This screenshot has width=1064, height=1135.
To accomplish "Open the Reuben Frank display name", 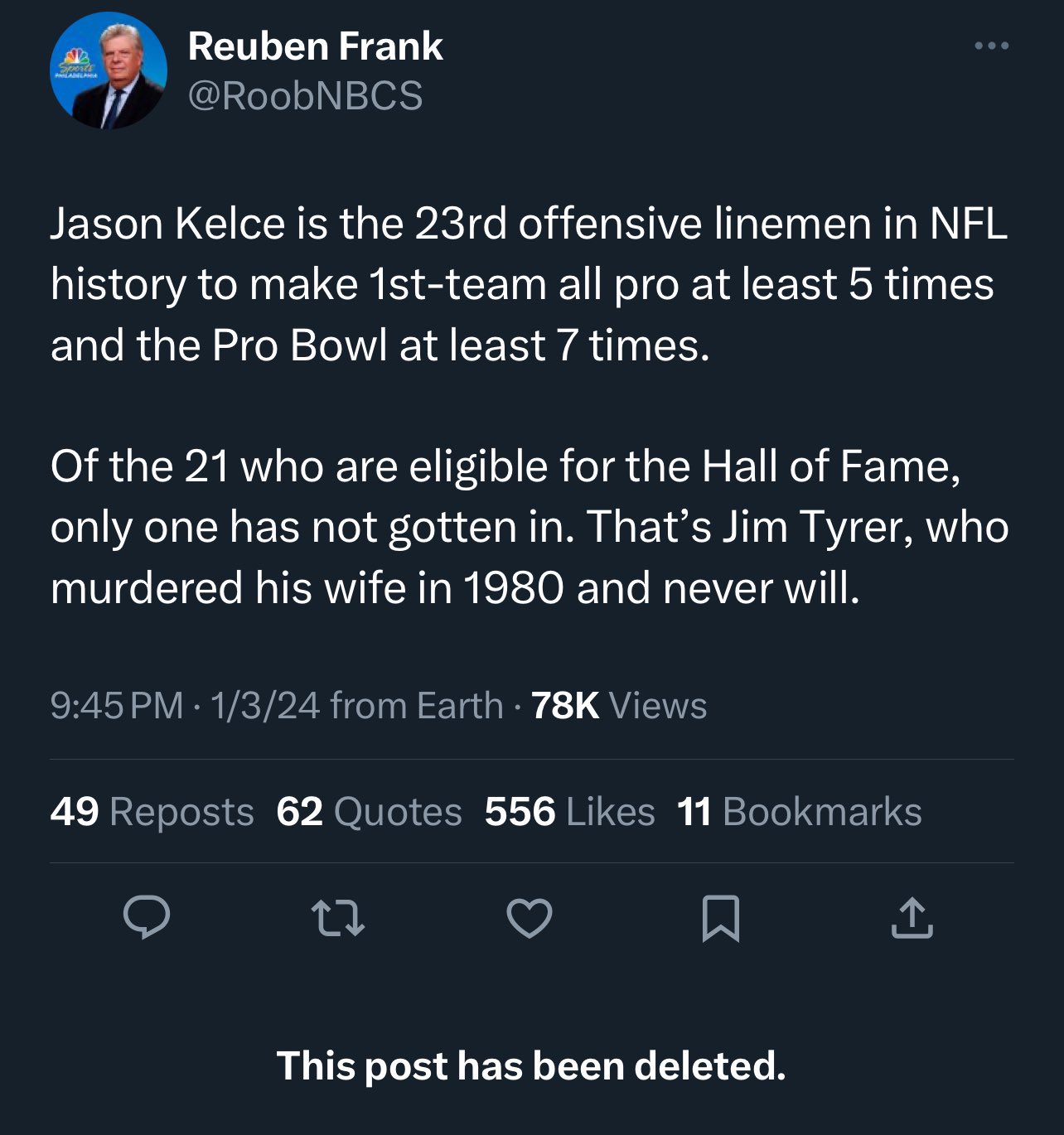I will coord(315,46).
